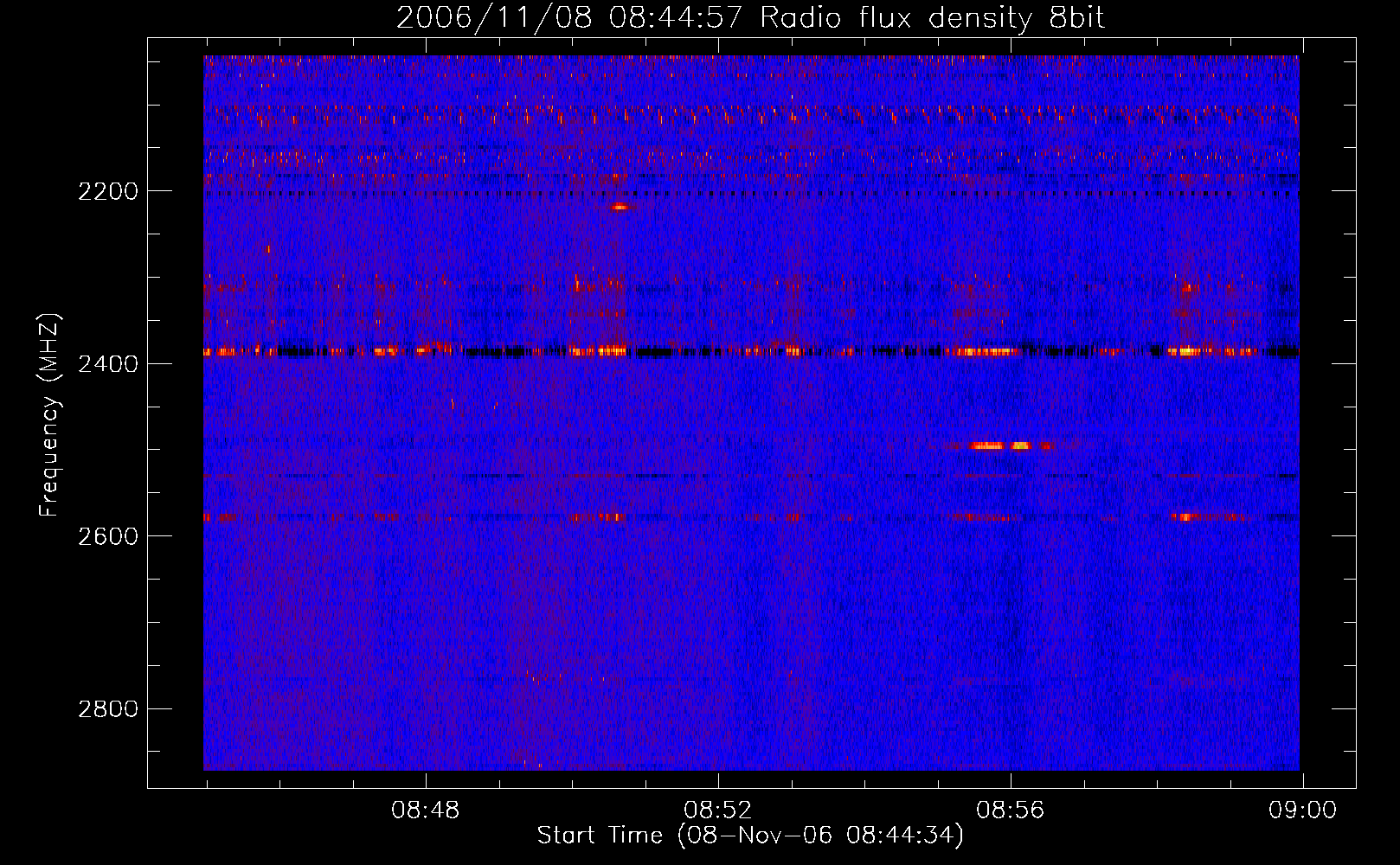The width and height of the screenshot is (1400, 865).
Task: Click the 08:48 time axis label
Action: coord(426,811)
